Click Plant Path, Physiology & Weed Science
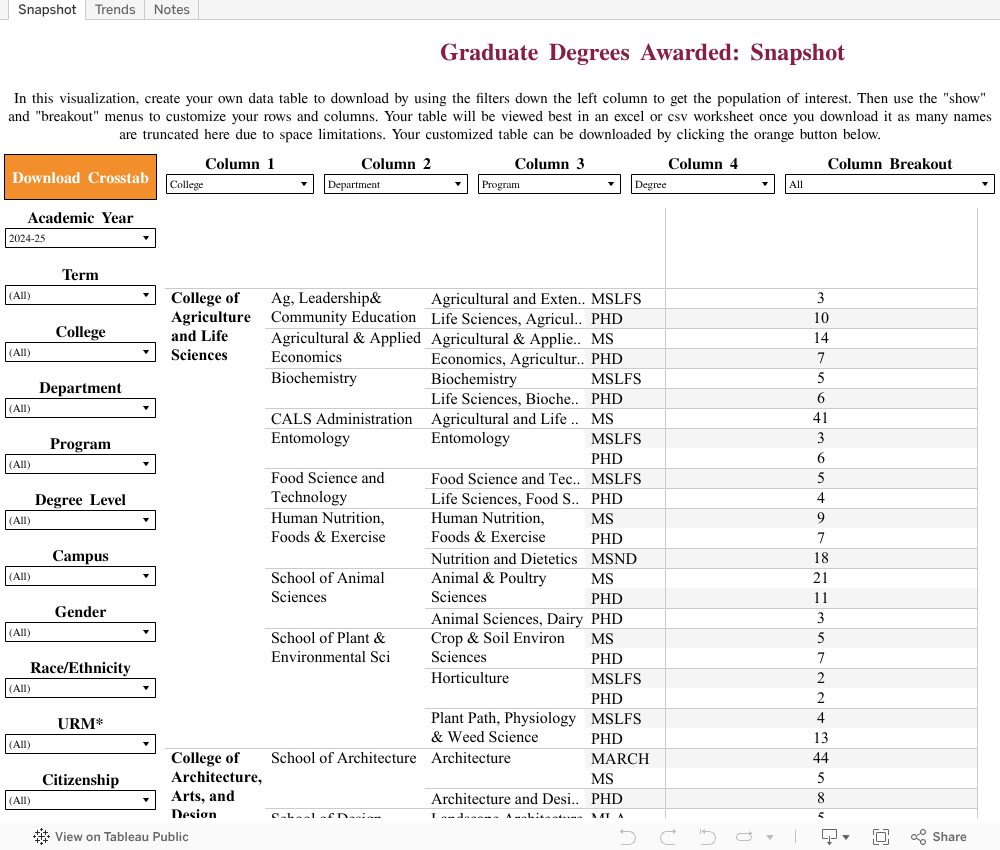Viewport: 1000px width, 850px height. pos(503,728)
